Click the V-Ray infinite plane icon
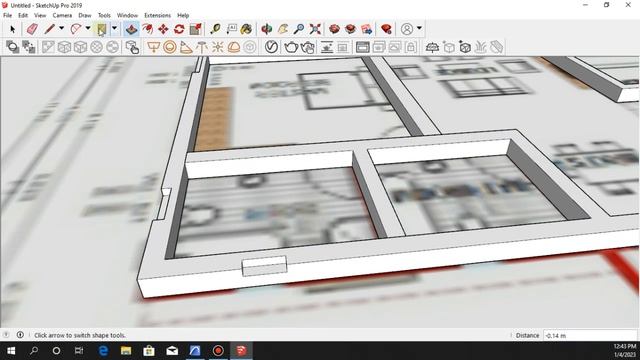The width and height of the screenshot is (640, 360). 432,47
